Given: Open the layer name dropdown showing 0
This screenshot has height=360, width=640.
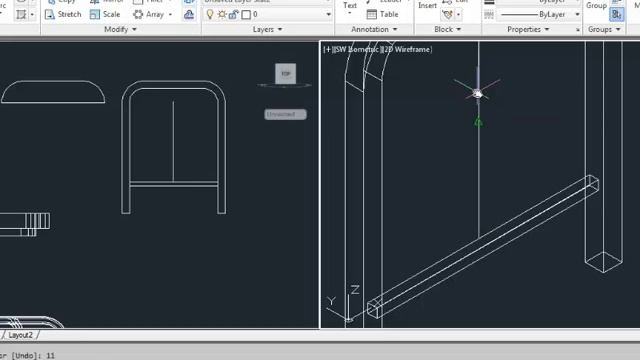Looking at the screenshot, I should tap(329, 15).
